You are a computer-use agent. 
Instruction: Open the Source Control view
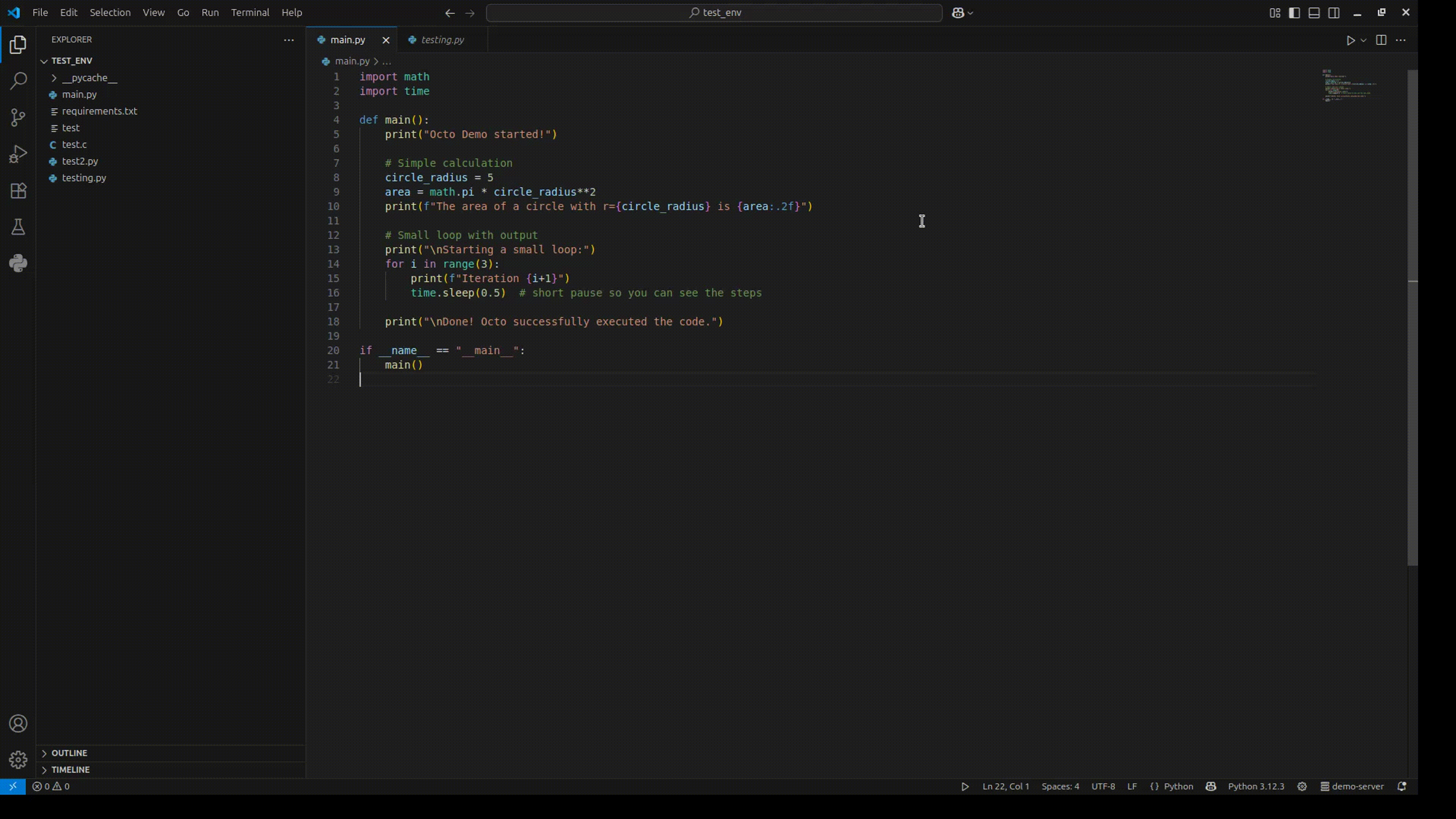tap(18, 118)
